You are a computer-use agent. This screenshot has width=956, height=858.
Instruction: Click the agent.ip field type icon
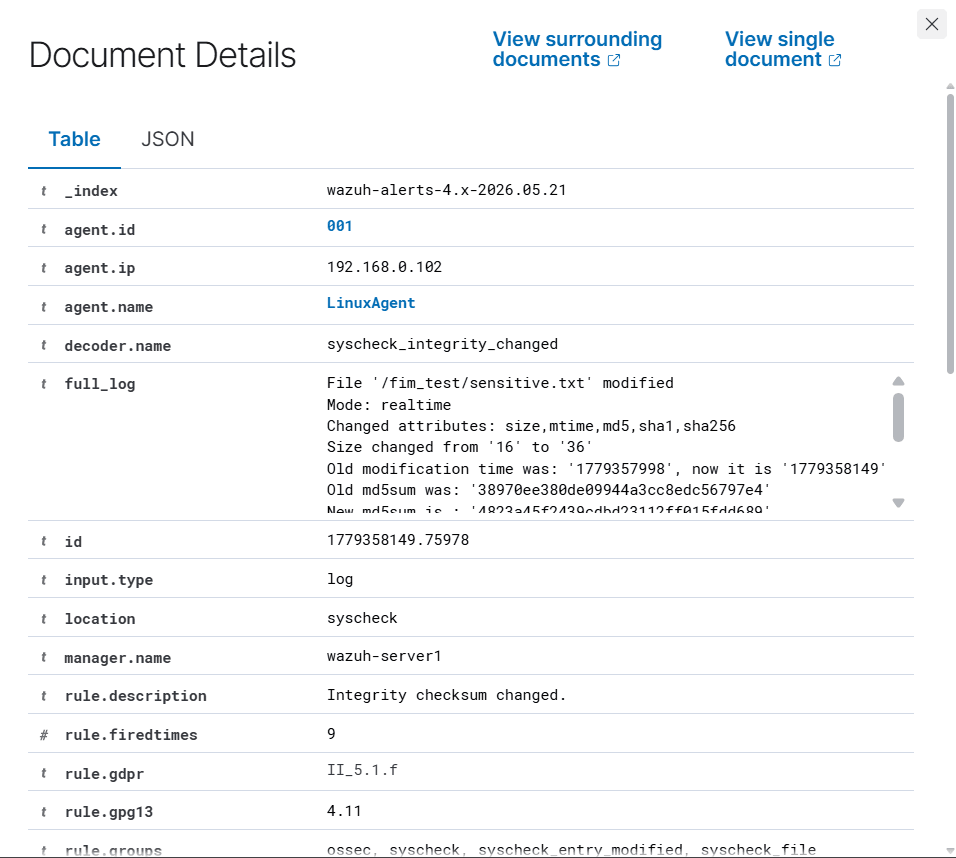[x=44, y=268]
